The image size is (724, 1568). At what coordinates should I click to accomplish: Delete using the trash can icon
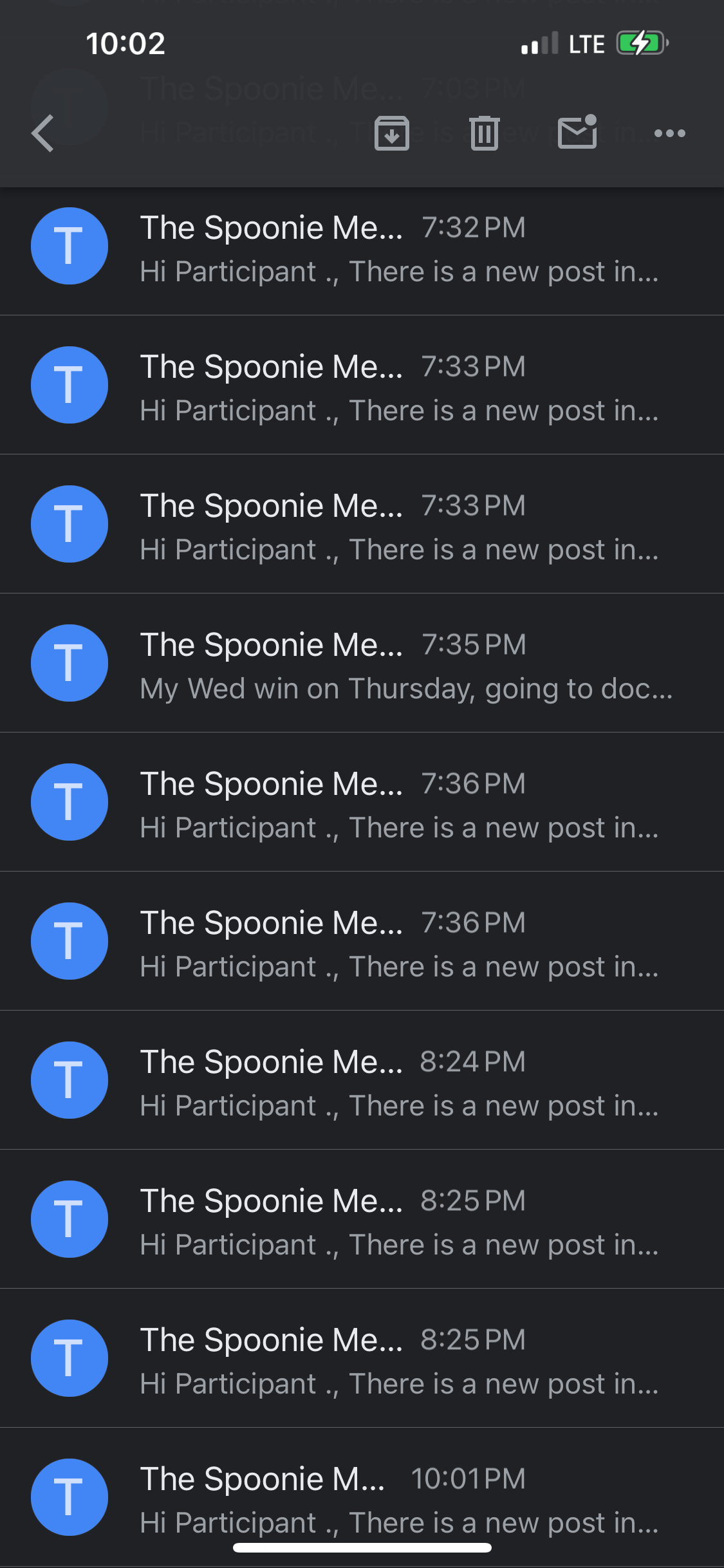(x=484, y=133)
